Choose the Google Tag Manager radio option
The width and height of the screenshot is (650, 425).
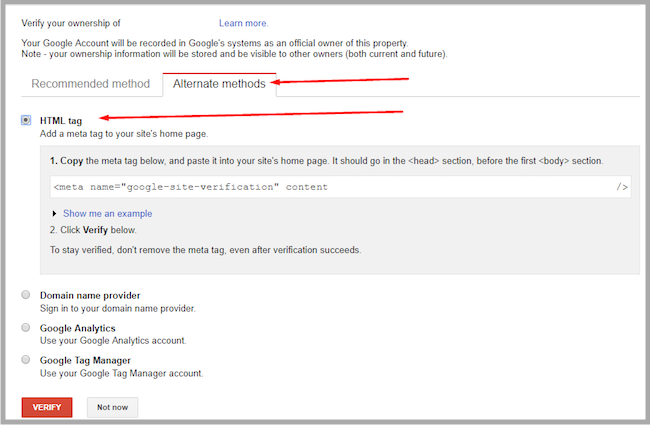[26, 359]
